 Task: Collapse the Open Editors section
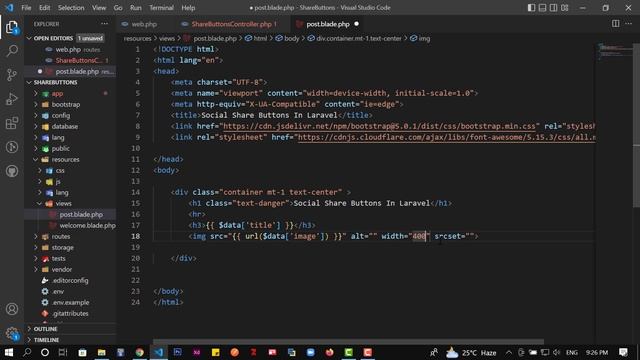(x=29, y=38)
